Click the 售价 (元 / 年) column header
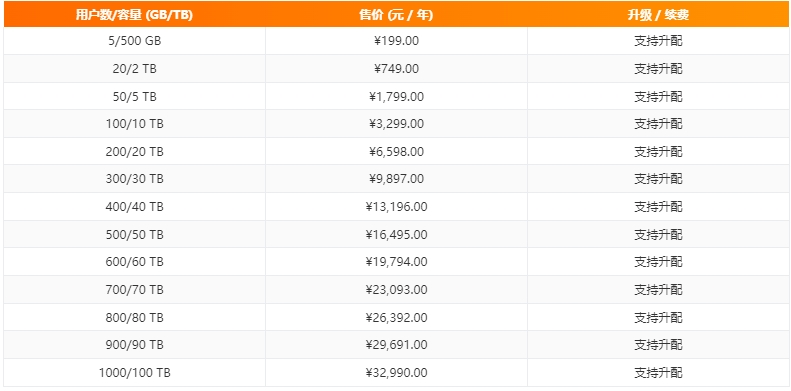 click(396, 15)
